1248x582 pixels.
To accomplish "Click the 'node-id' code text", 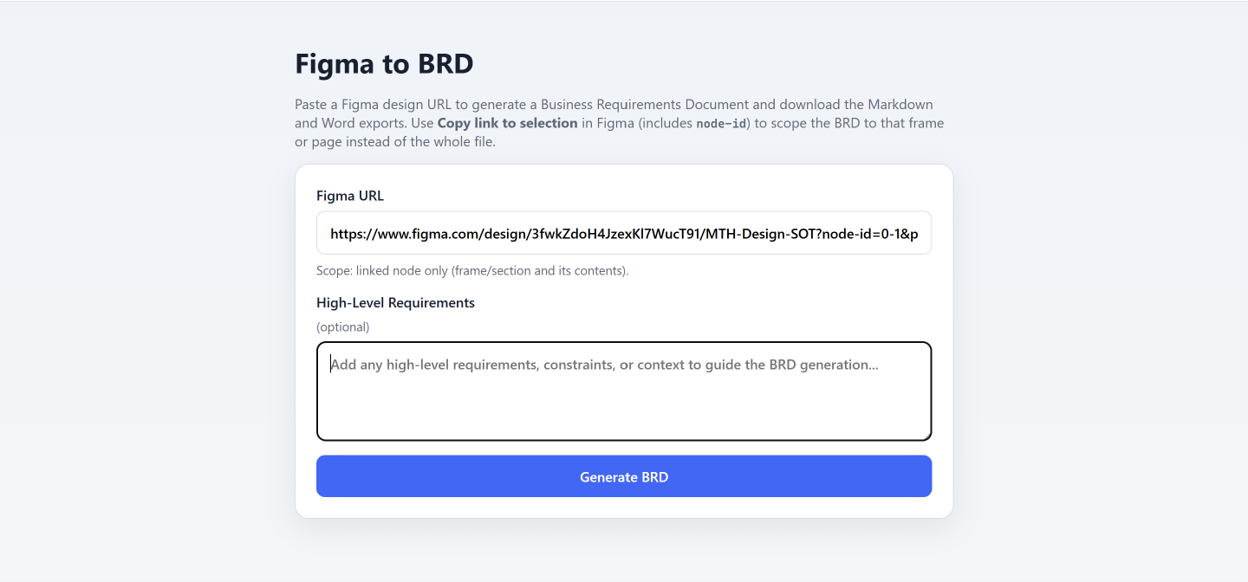I will 721,124.
